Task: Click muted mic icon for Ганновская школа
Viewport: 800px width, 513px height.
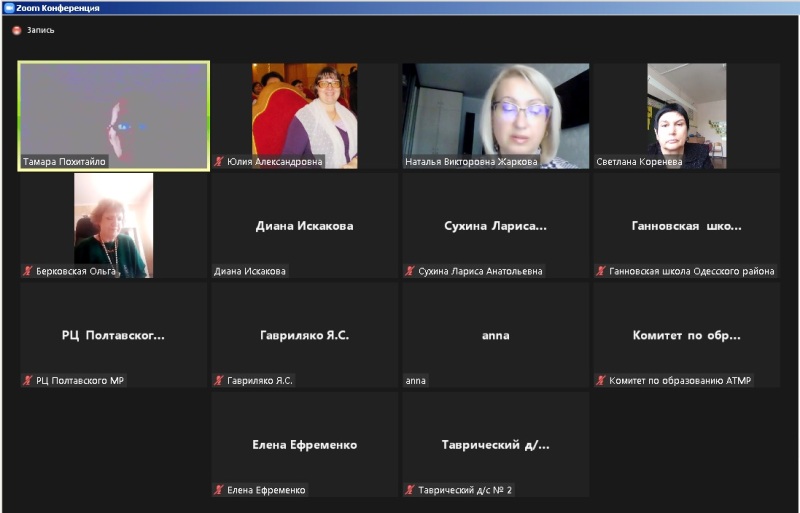Action: tap(602, 271)
